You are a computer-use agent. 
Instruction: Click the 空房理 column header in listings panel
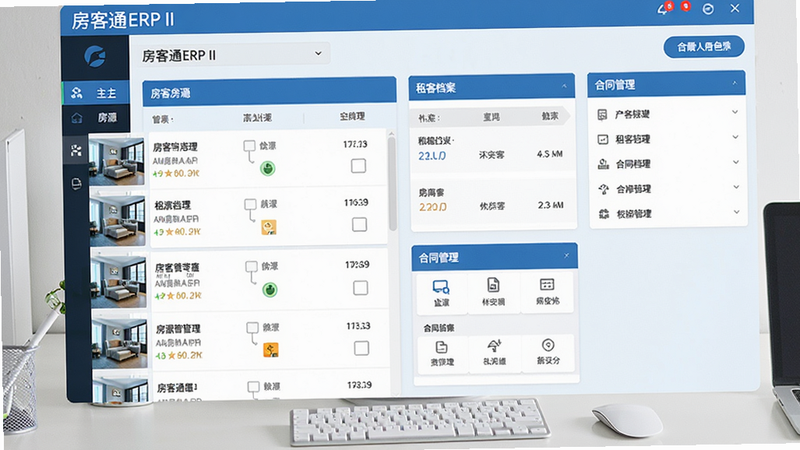[352, 116]
